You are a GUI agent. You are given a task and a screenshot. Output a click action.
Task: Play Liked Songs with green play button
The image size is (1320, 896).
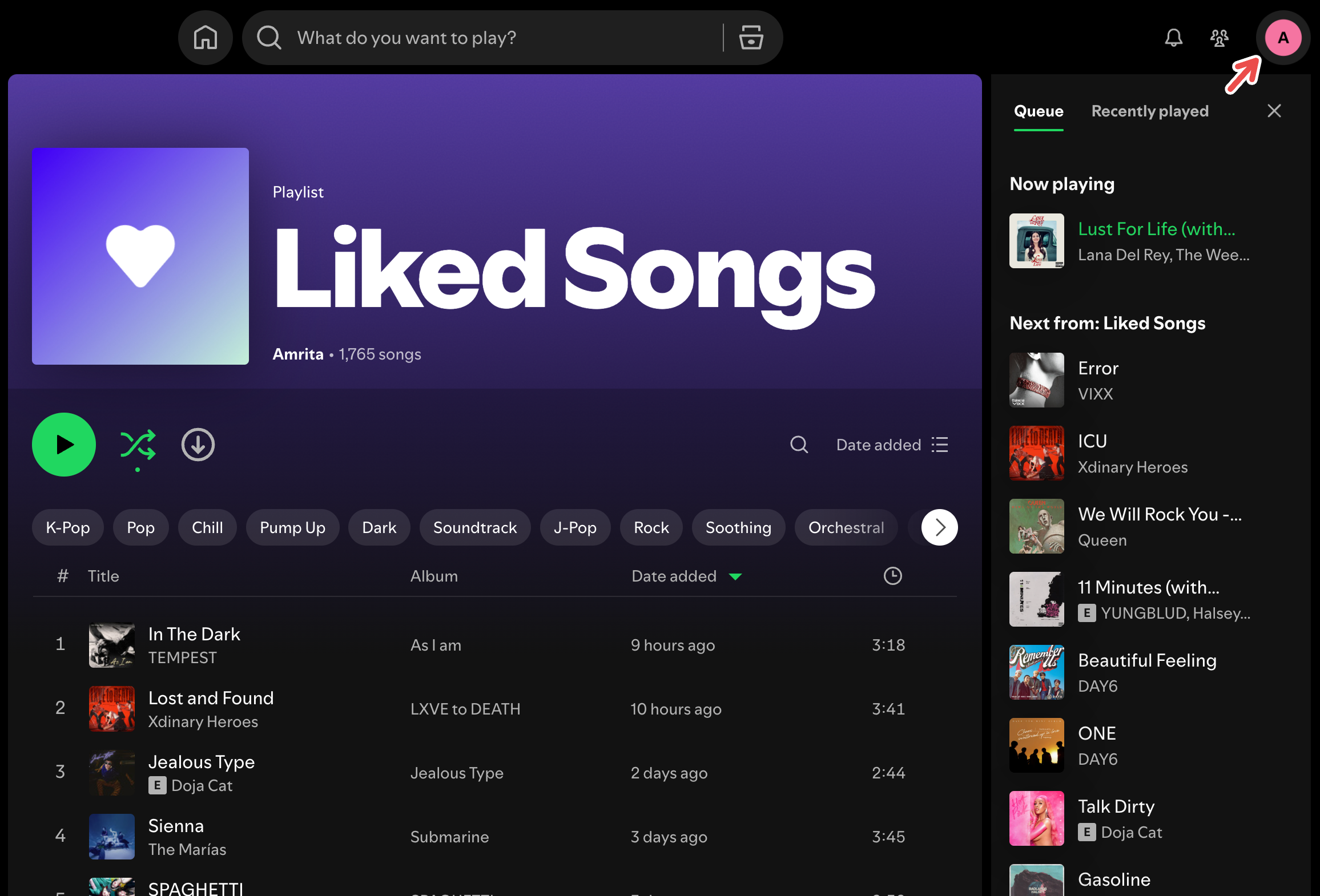64,445
